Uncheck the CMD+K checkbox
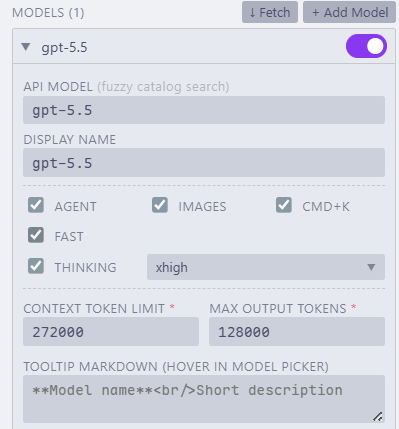This screenshot has width=399, height=429. 284,205
